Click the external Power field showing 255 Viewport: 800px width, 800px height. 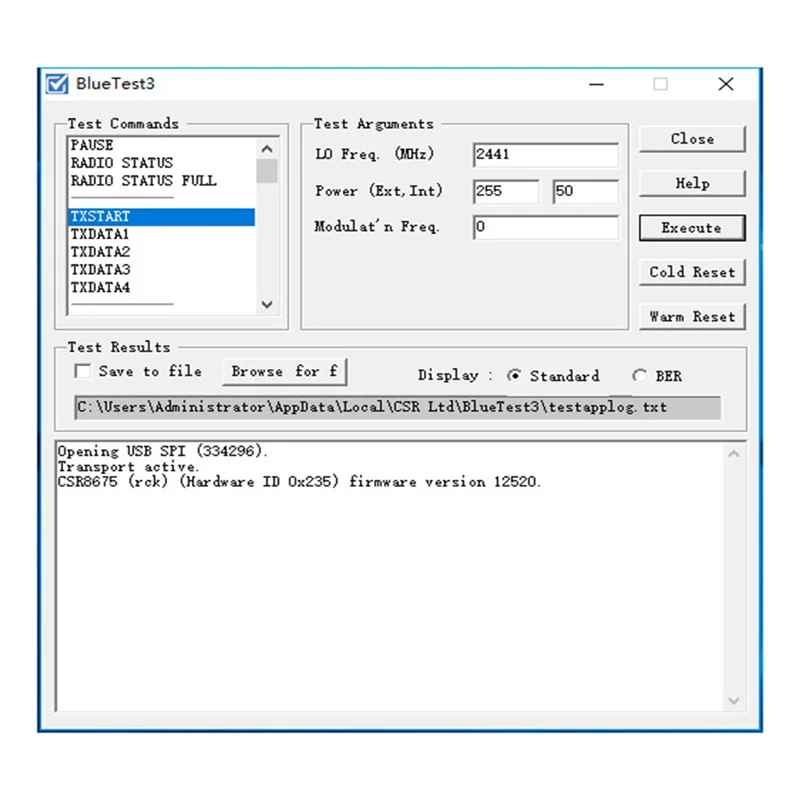tap(505, 191)
